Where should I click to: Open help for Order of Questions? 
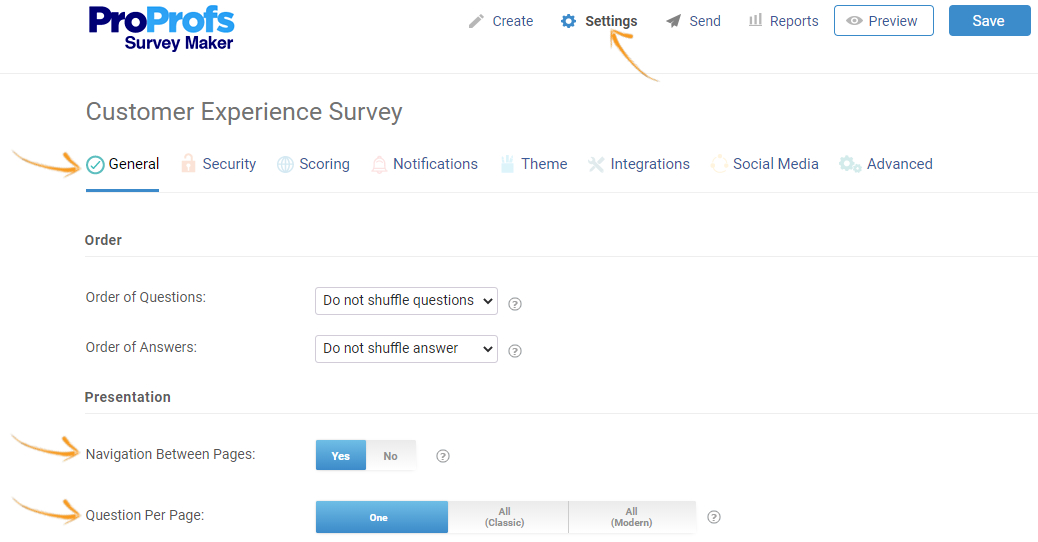pos(515,303)
